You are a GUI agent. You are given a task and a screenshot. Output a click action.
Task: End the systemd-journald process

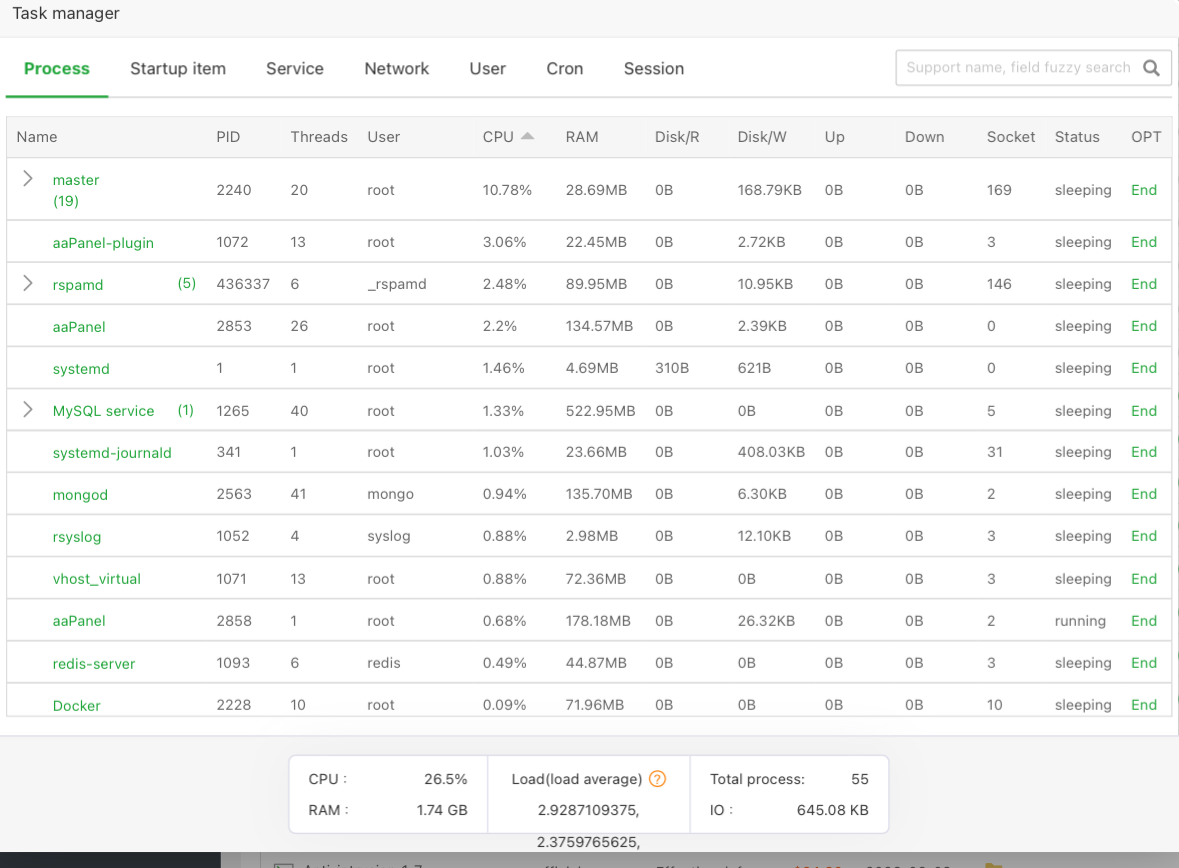tap(1144, 452)
